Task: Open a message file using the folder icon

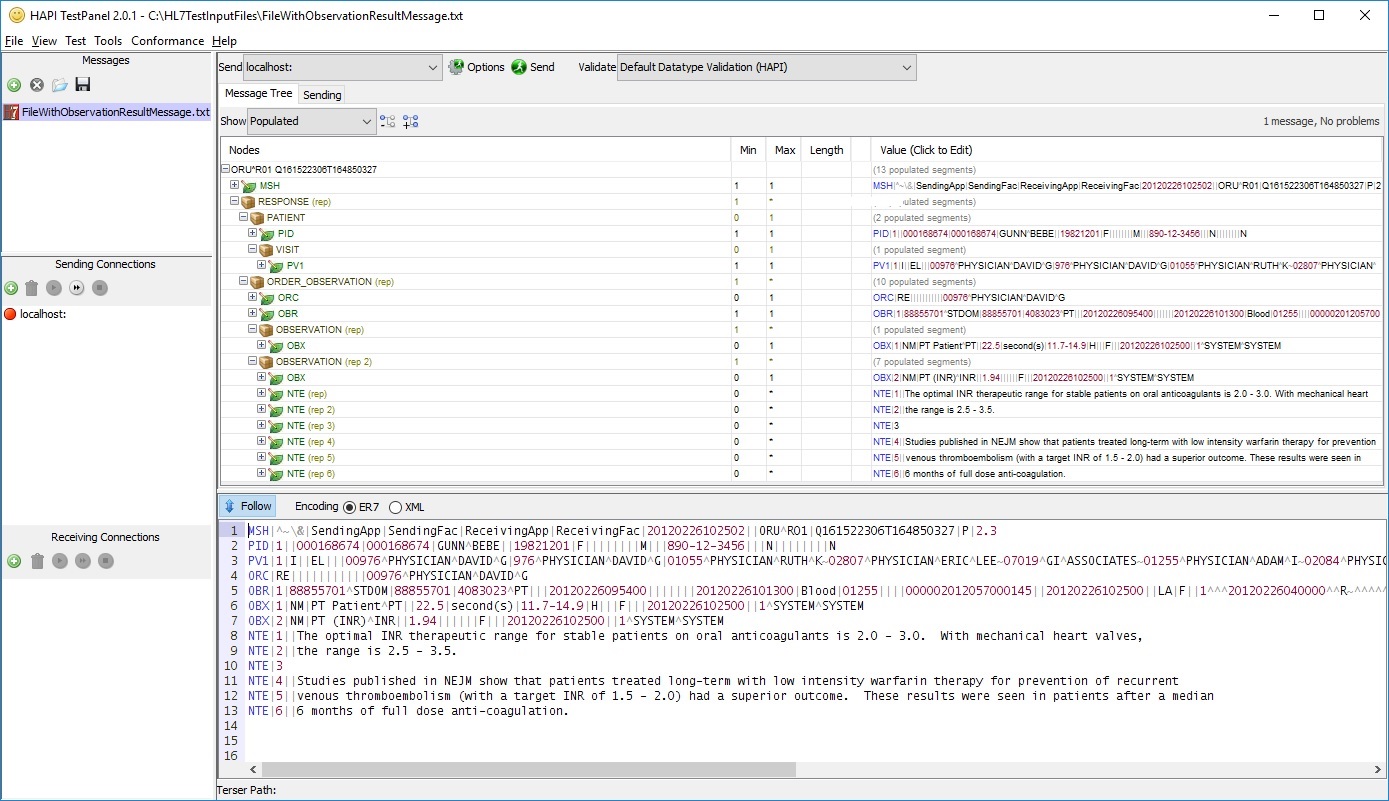Action: point(59,85)
